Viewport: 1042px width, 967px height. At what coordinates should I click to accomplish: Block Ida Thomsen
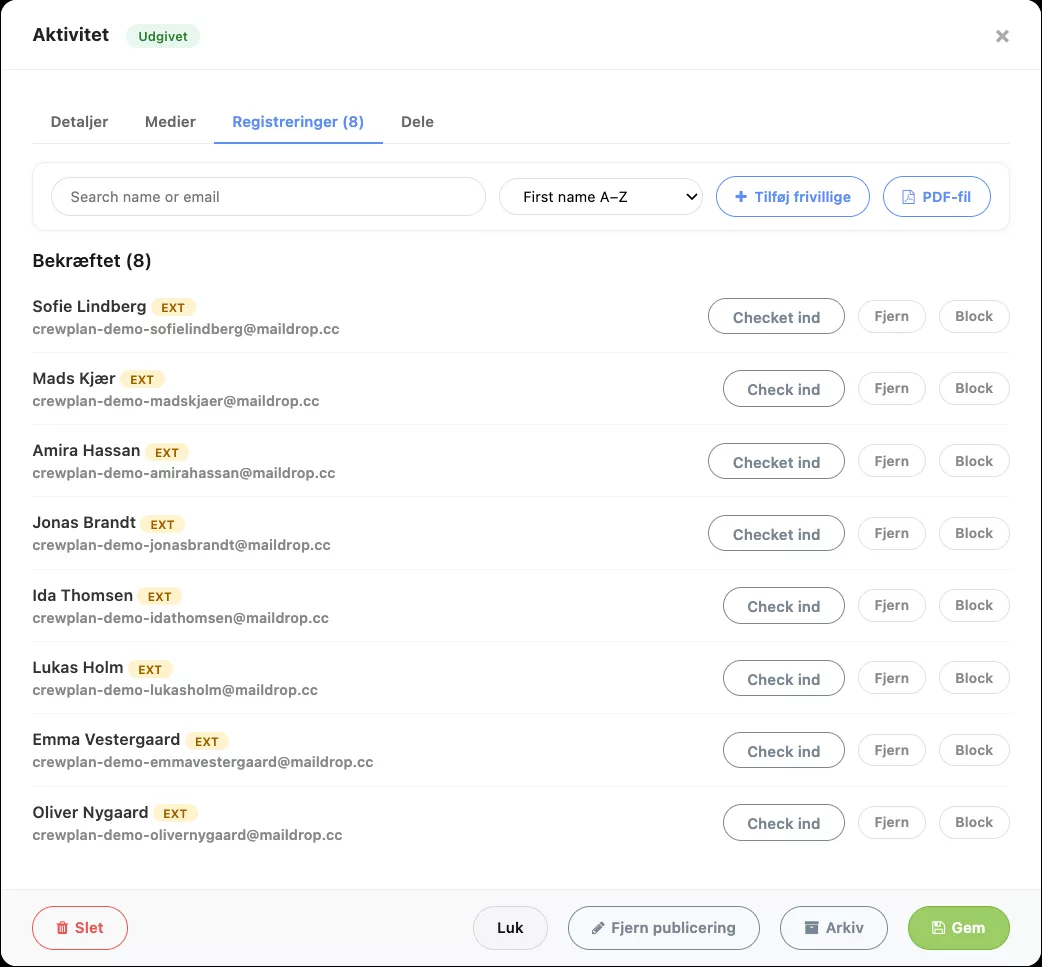coord(974,605)
